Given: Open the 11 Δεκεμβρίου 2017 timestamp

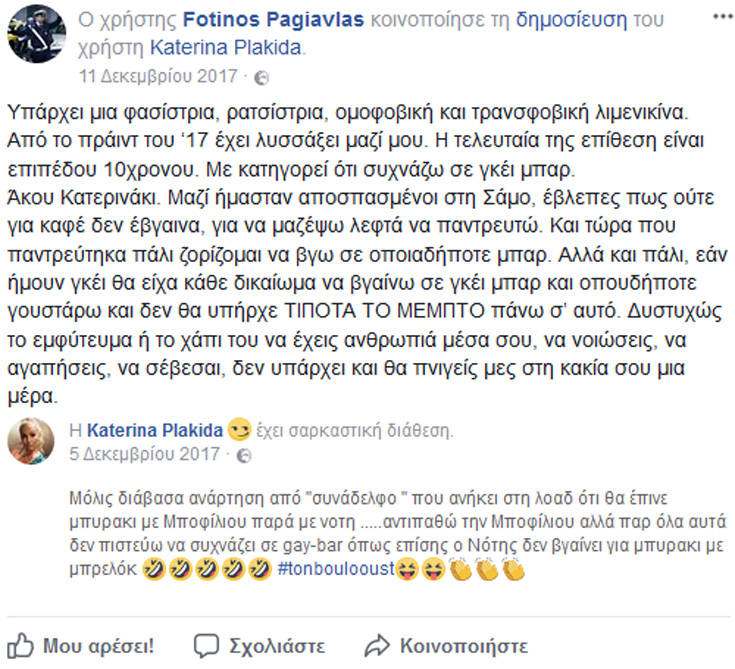Looking at the screenshot, I should pos(159,77).
